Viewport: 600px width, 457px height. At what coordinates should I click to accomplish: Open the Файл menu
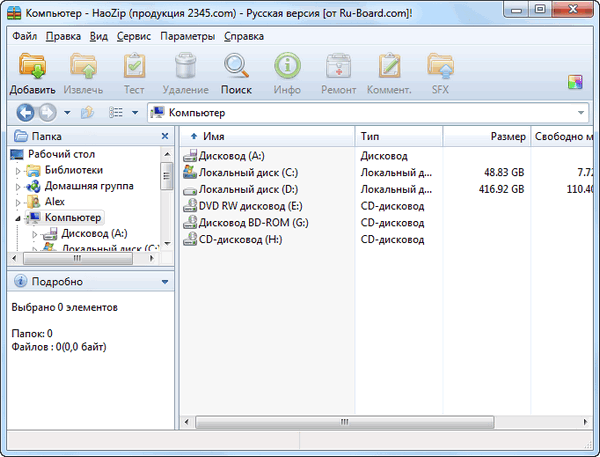(25, 36)
